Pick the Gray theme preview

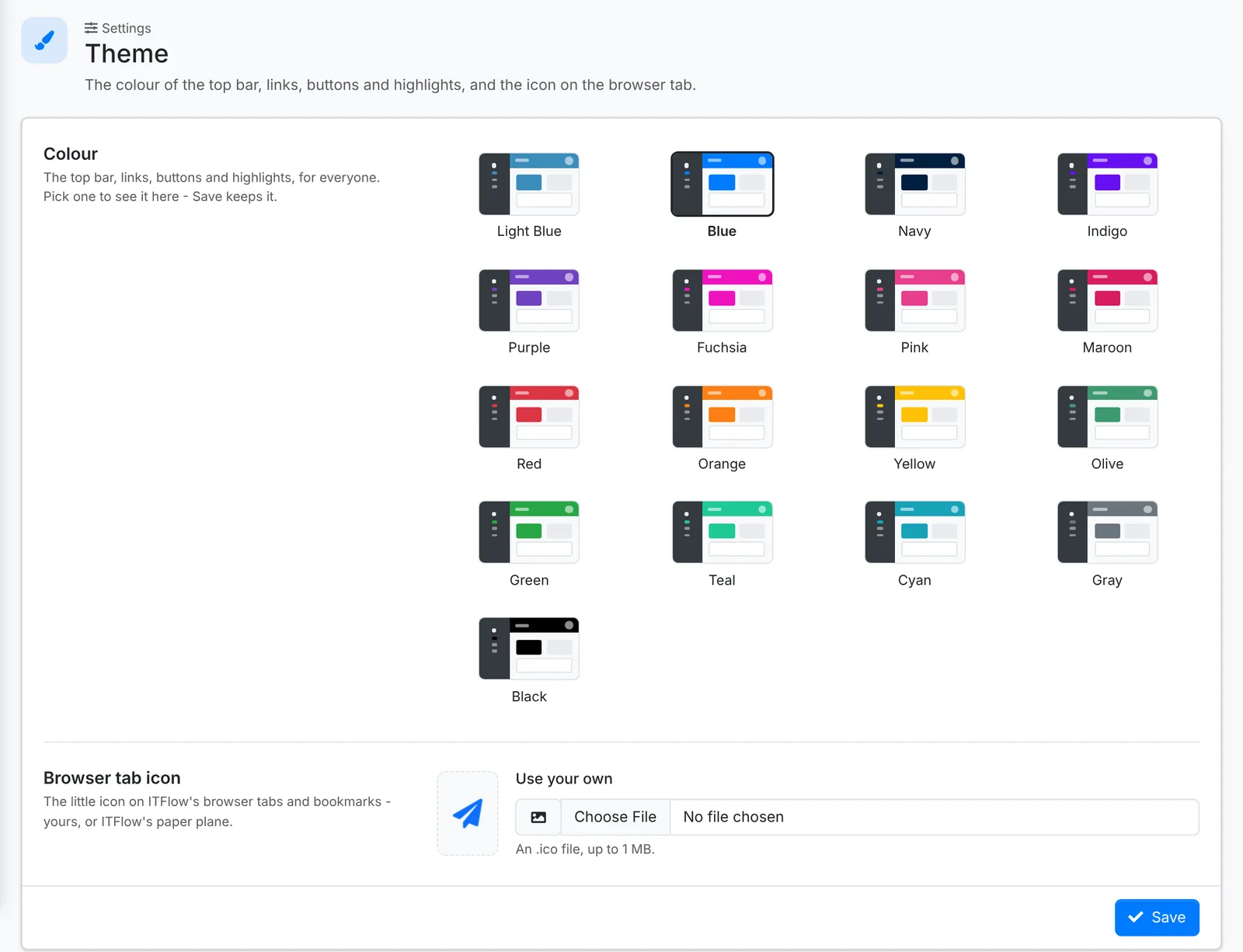pyautogui.click(x=1107, y=533)
